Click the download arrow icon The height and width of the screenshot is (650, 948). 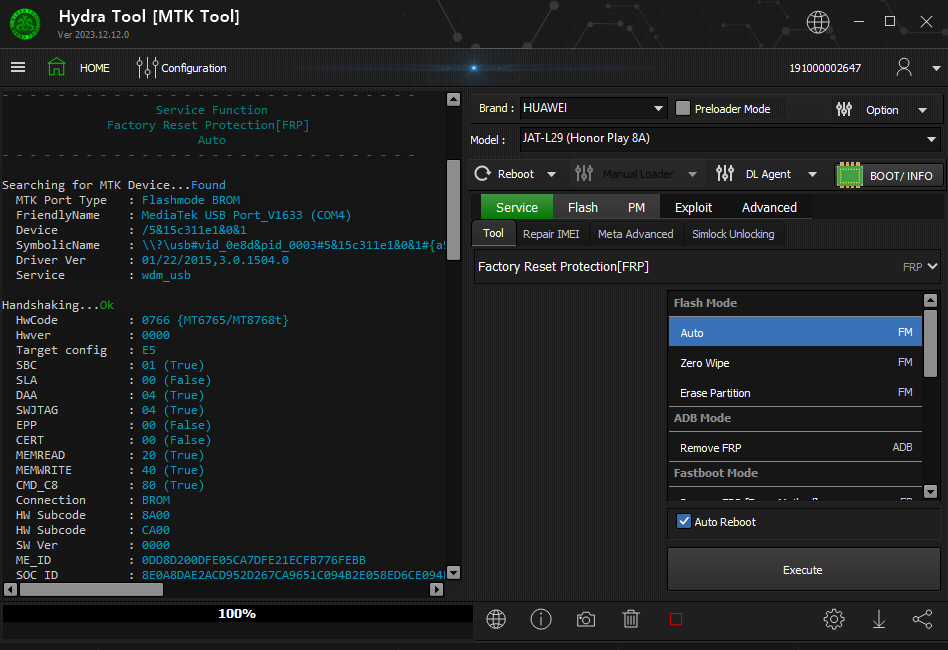[x=878, y=619]
